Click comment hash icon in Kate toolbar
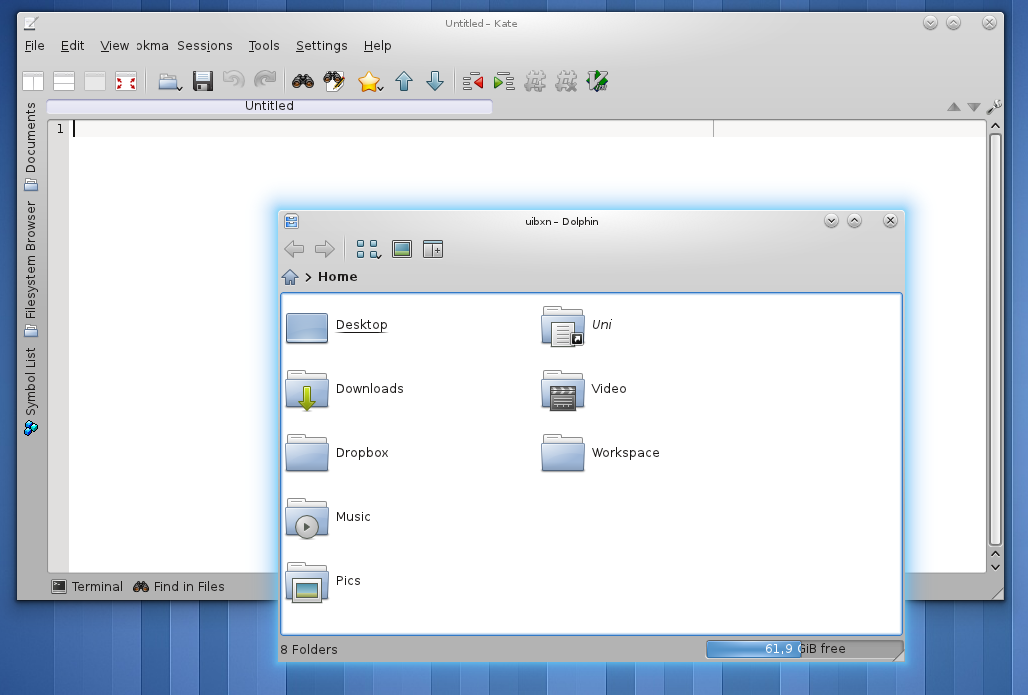Image resolution: width=1028 pixels, height=695 pixels. (535, 81)
